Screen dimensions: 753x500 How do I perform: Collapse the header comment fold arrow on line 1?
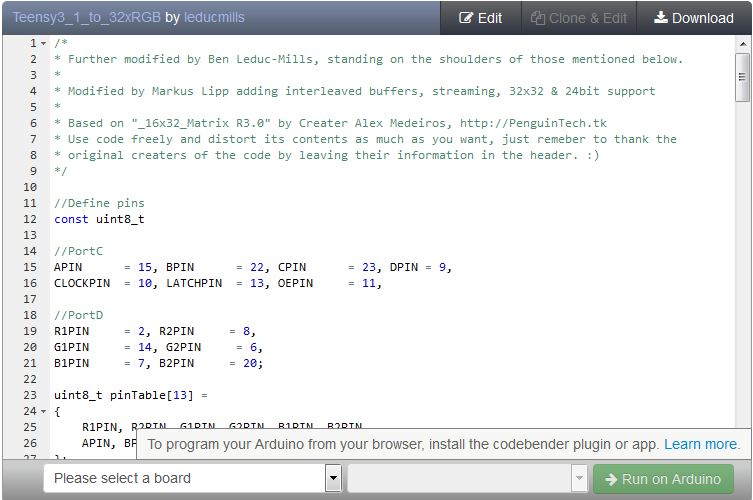[x=44, y=44]
